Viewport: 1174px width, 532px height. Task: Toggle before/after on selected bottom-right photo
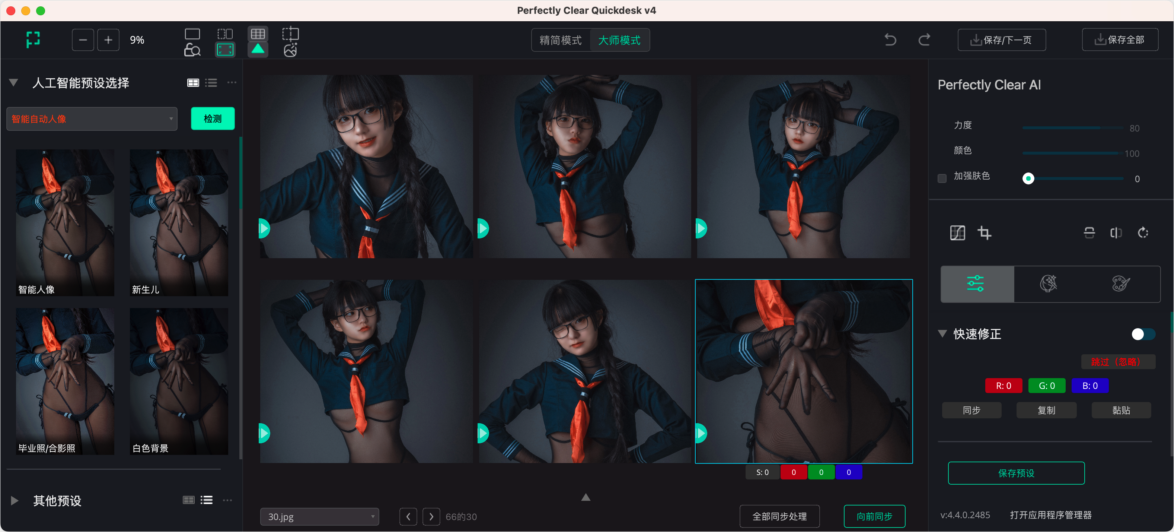point(702,432)
